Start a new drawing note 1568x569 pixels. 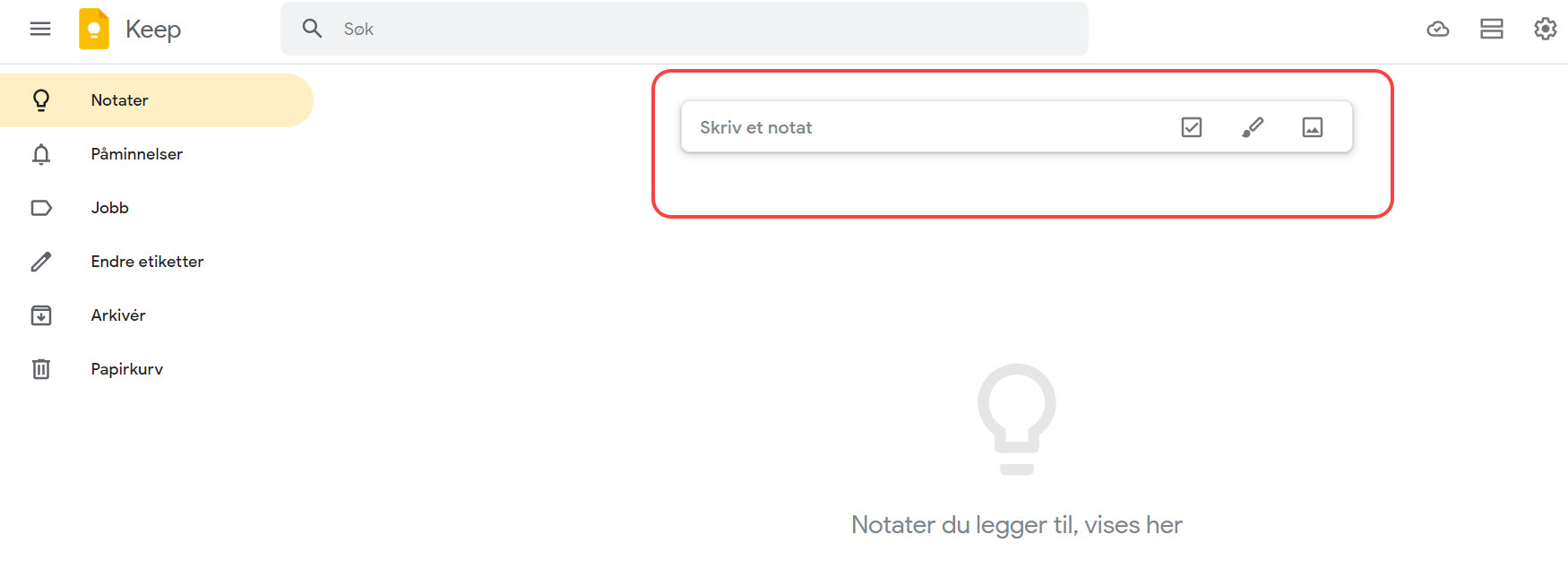click(1253, 127)
